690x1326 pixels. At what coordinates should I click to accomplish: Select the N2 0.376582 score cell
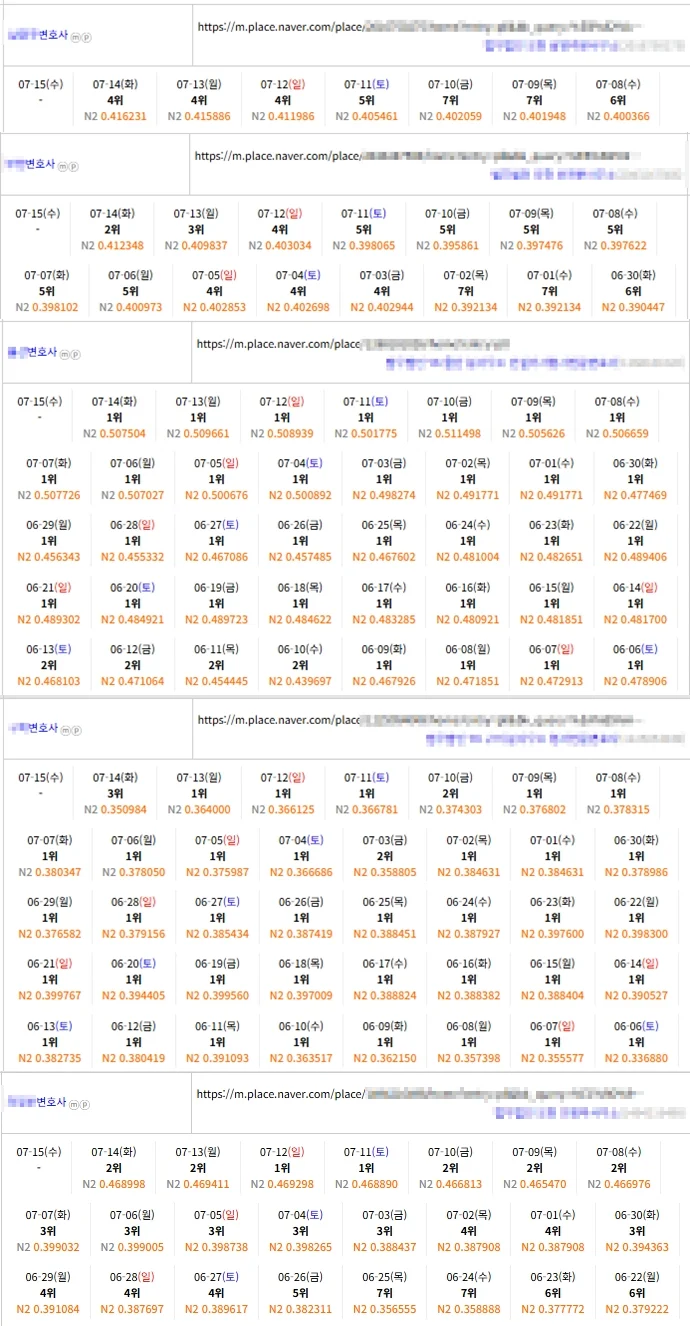click(49, 933)
